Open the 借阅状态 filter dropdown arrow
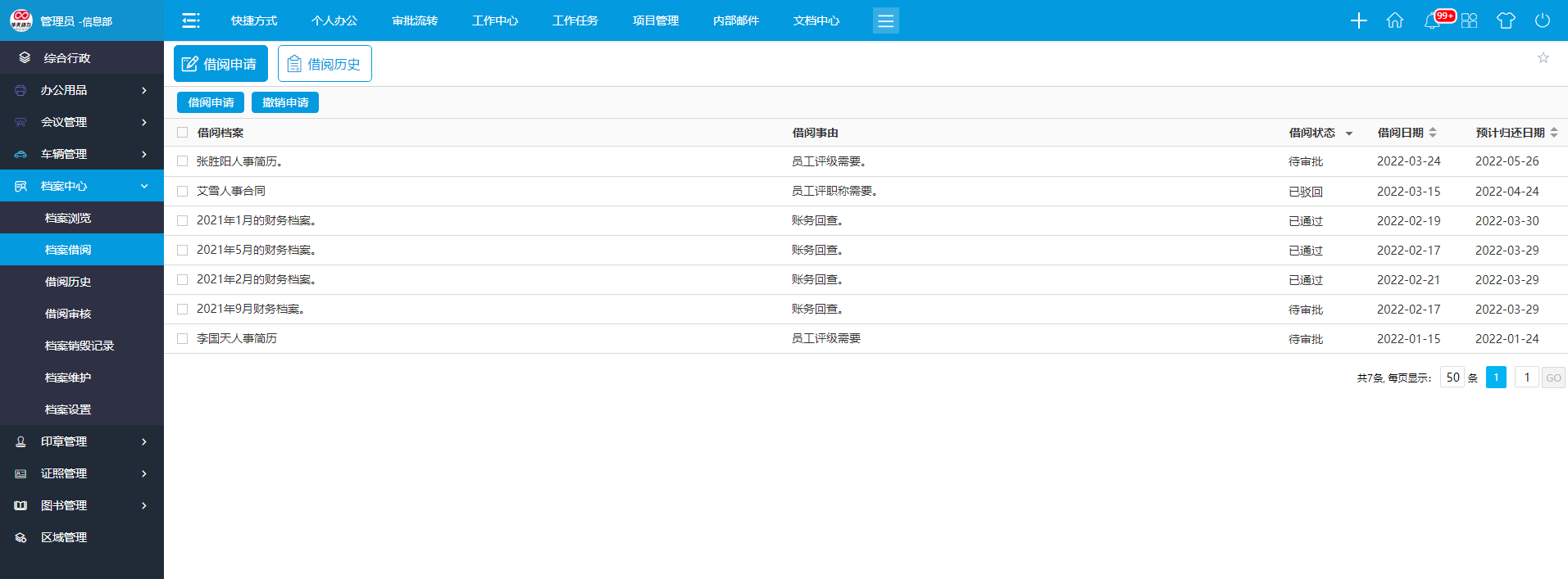The height and width of the screenshot is (579, 1568). 1349,133
